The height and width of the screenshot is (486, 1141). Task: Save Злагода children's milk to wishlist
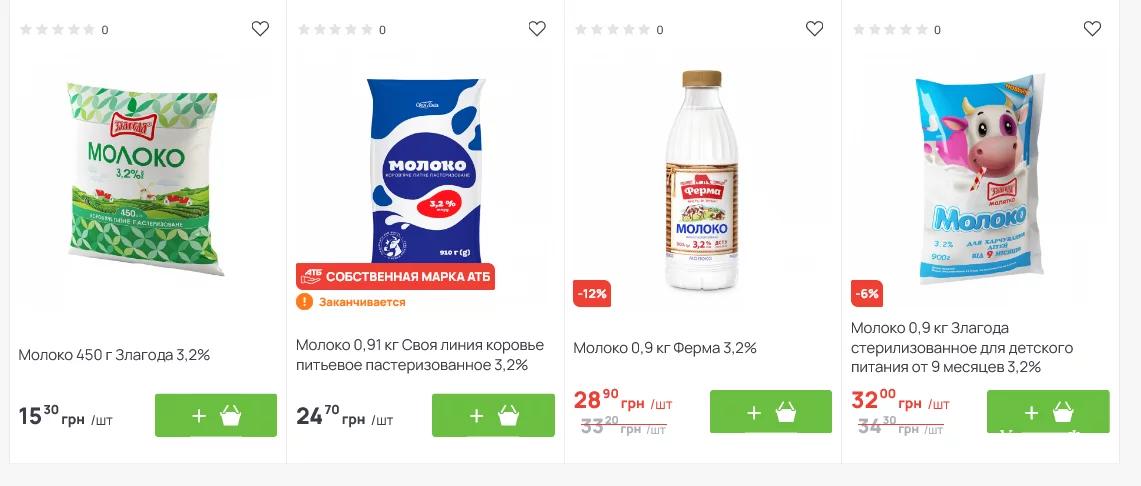tap(1092, 29)
